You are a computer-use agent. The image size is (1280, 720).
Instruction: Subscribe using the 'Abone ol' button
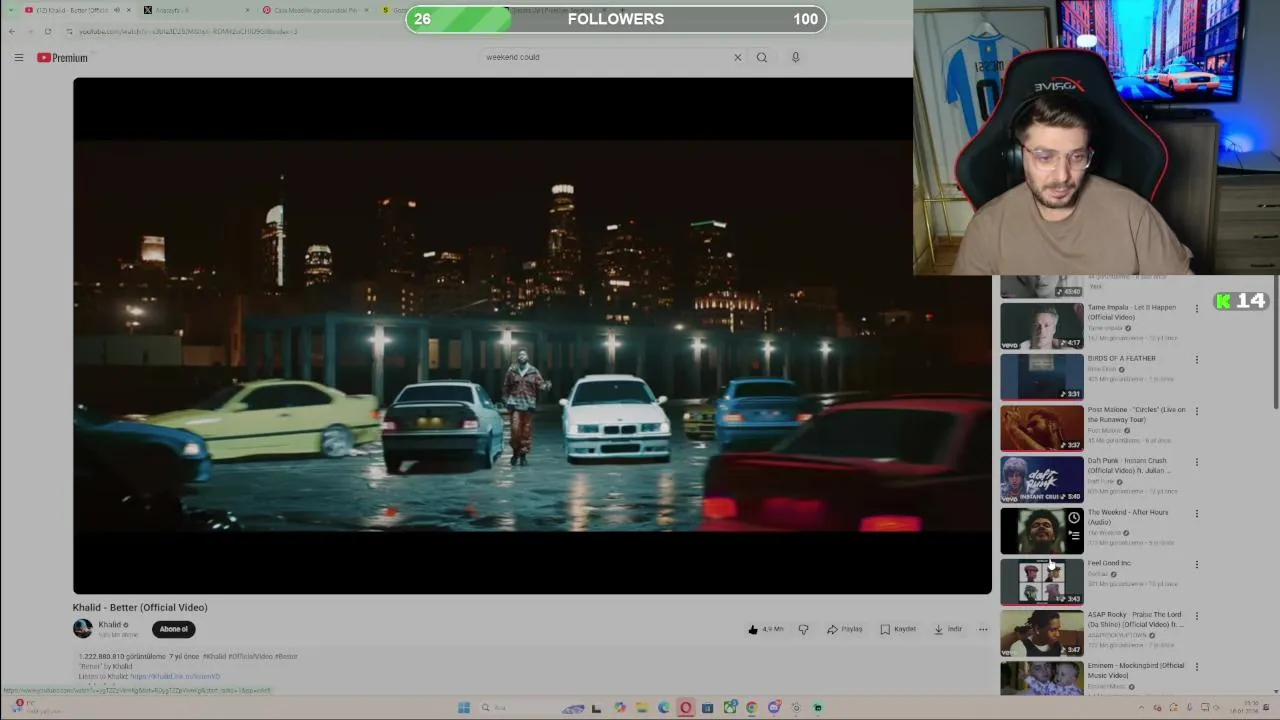click(x=173, y=629)
